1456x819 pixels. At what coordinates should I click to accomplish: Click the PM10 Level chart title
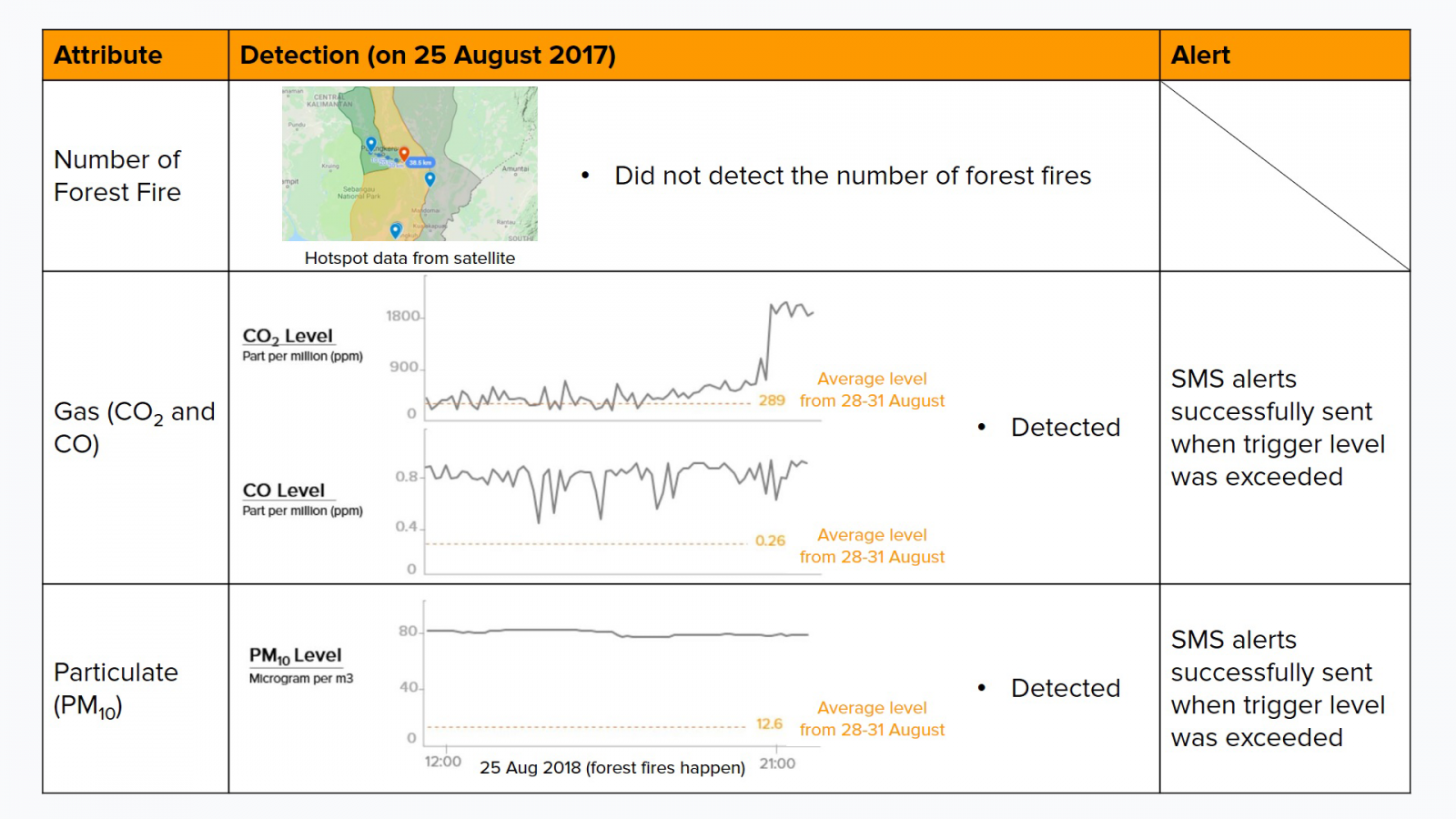click(295, 655)
